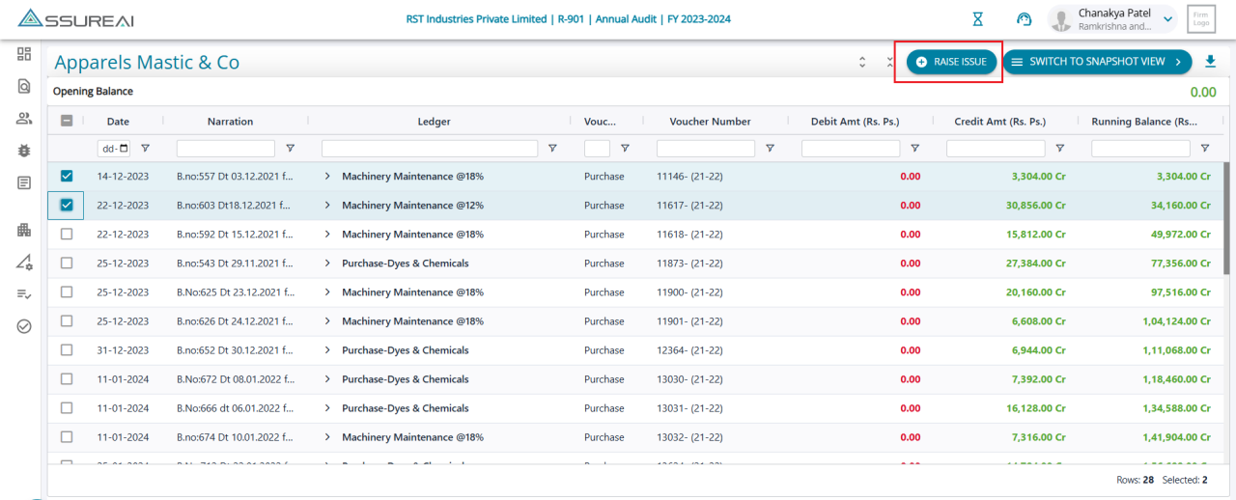
Task: Click the Credit Amt column header
Action: [1000, 121]
